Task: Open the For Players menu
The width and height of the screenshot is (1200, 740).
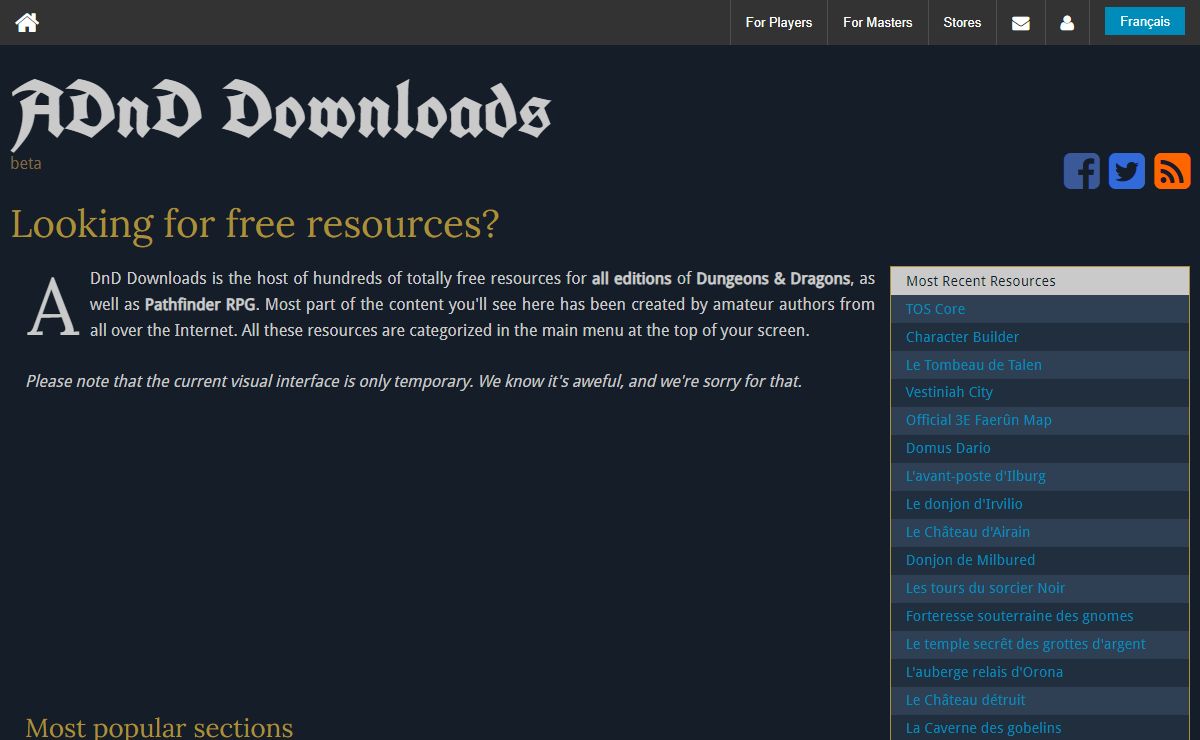Action: (779, 22)
